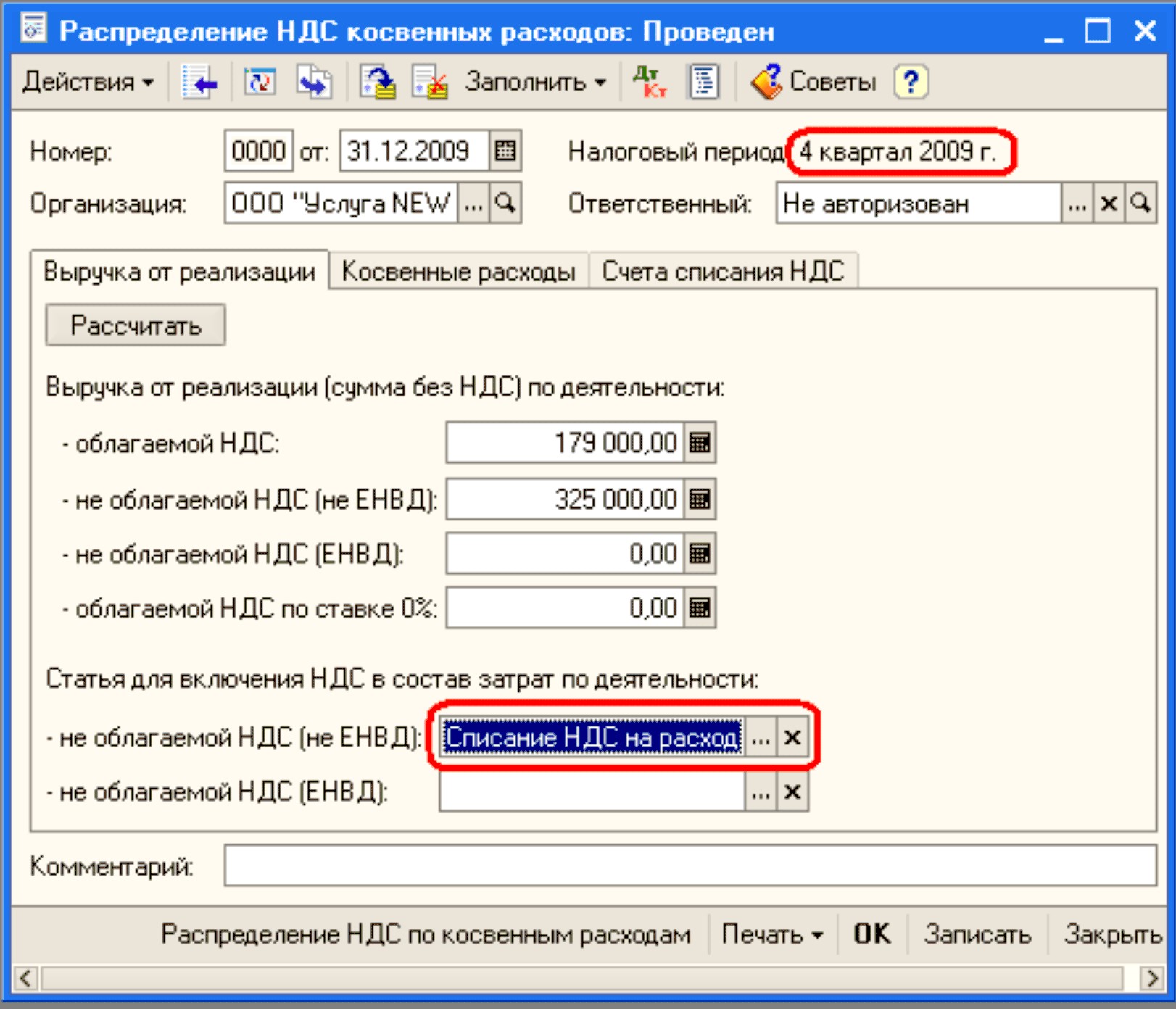Click the document list report icon

click(703, 81)
